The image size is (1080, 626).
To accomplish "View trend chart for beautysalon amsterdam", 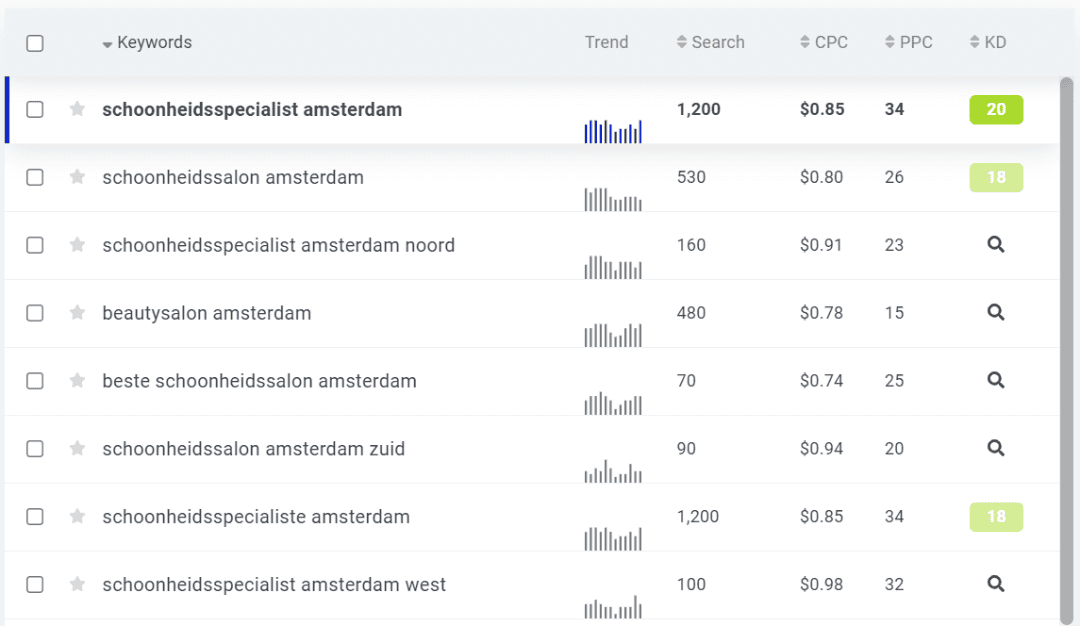I will [613, 335].
